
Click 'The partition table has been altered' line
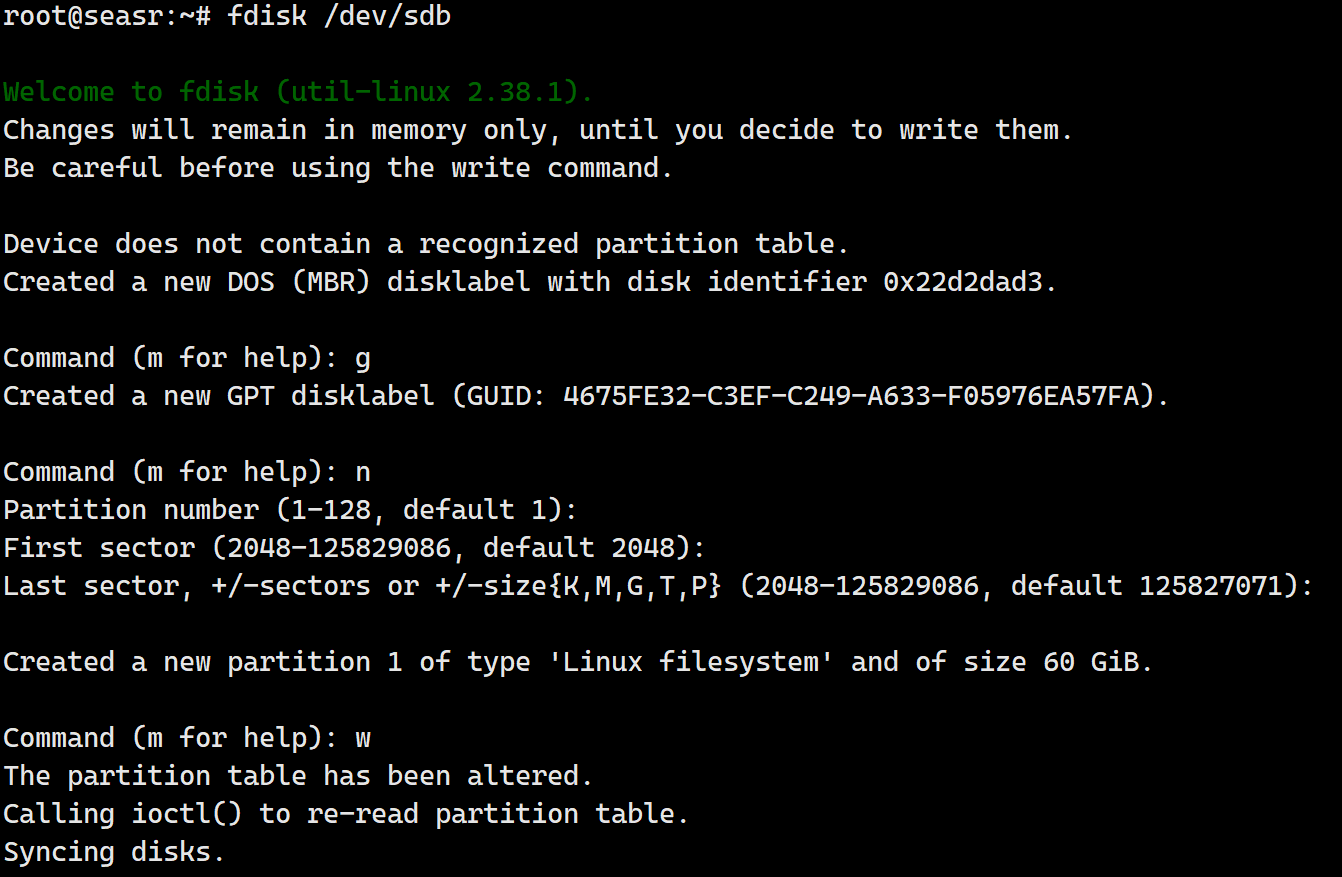tap(298, 776)
